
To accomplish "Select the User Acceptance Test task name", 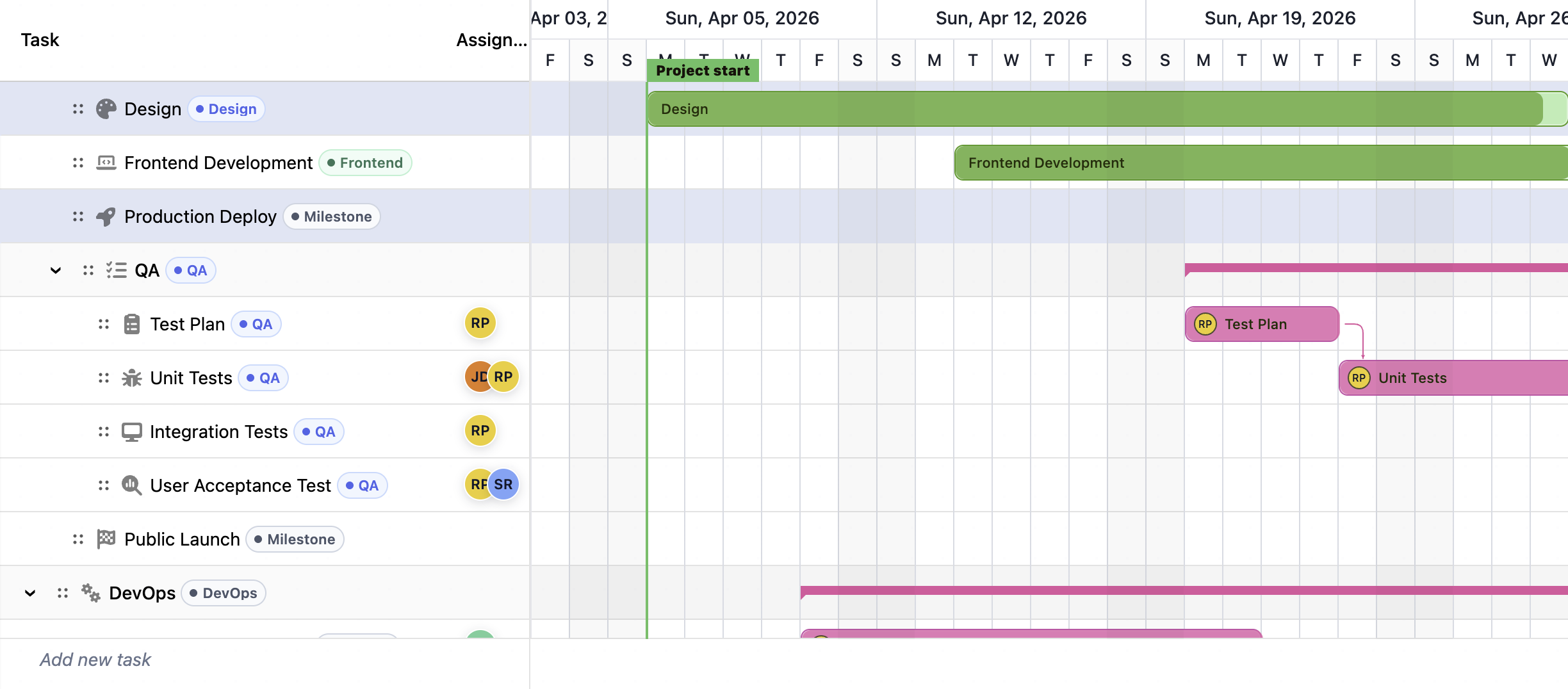I will click(x=241, y=485).
